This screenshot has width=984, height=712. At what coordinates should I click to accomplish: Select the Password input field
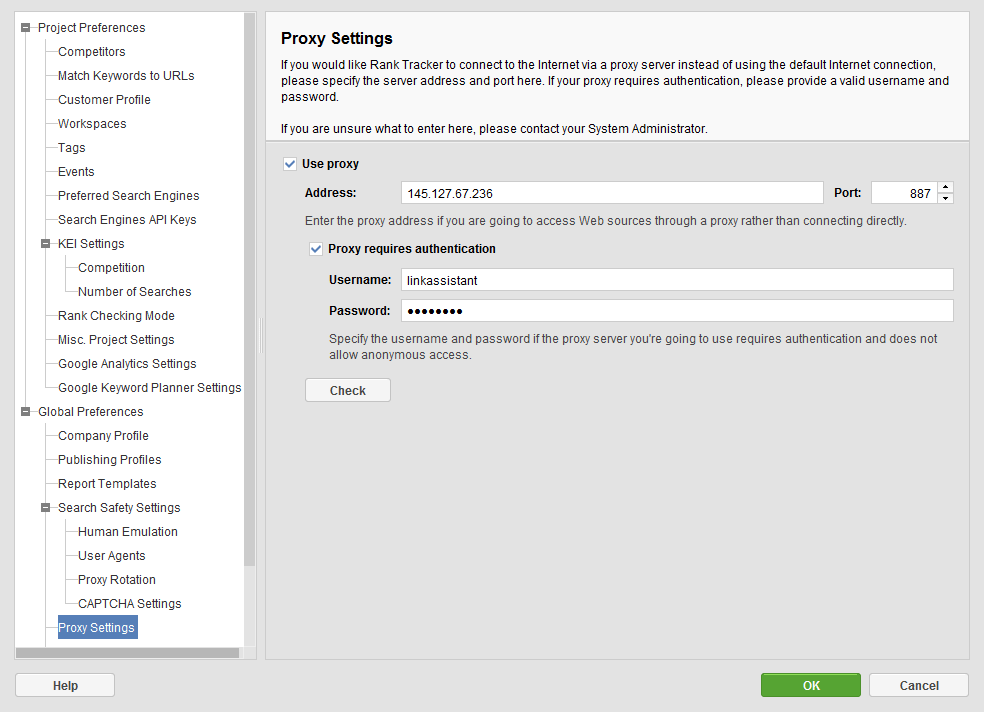click(x=677, y=311)
